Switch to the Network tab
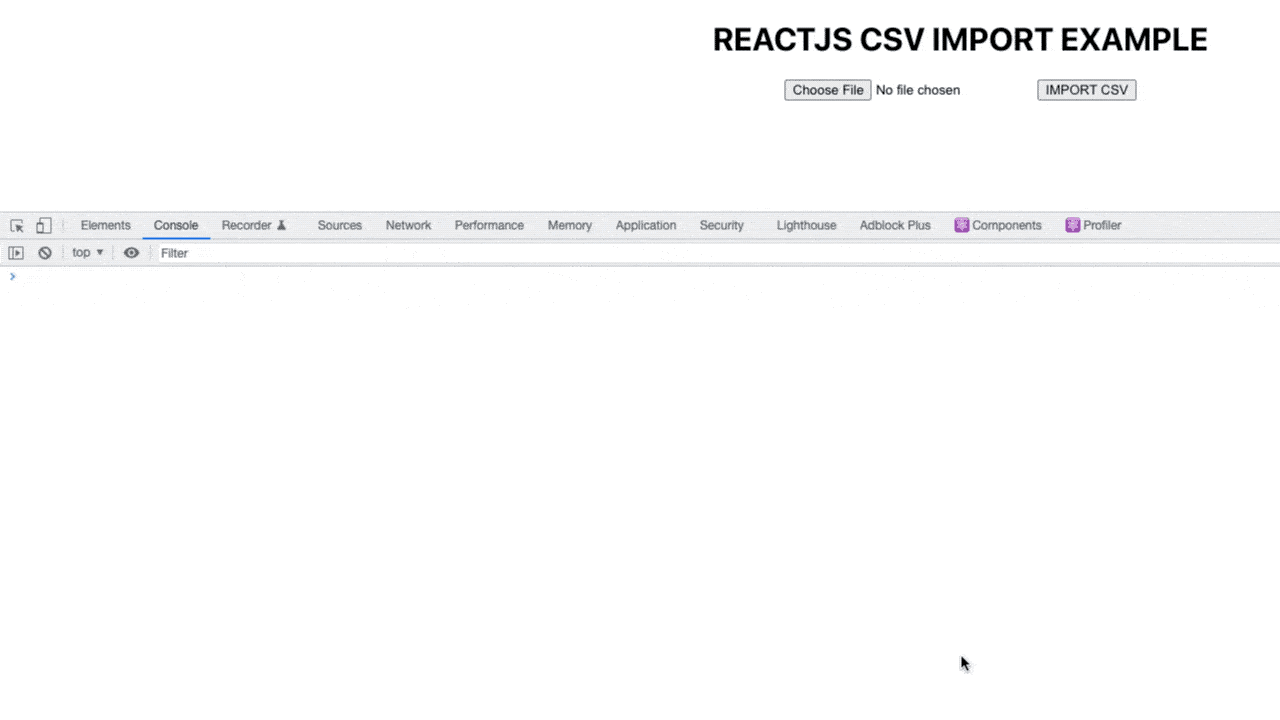This screenshot has height=720, width=1280. pyautogui.click(x=408, y=225)
